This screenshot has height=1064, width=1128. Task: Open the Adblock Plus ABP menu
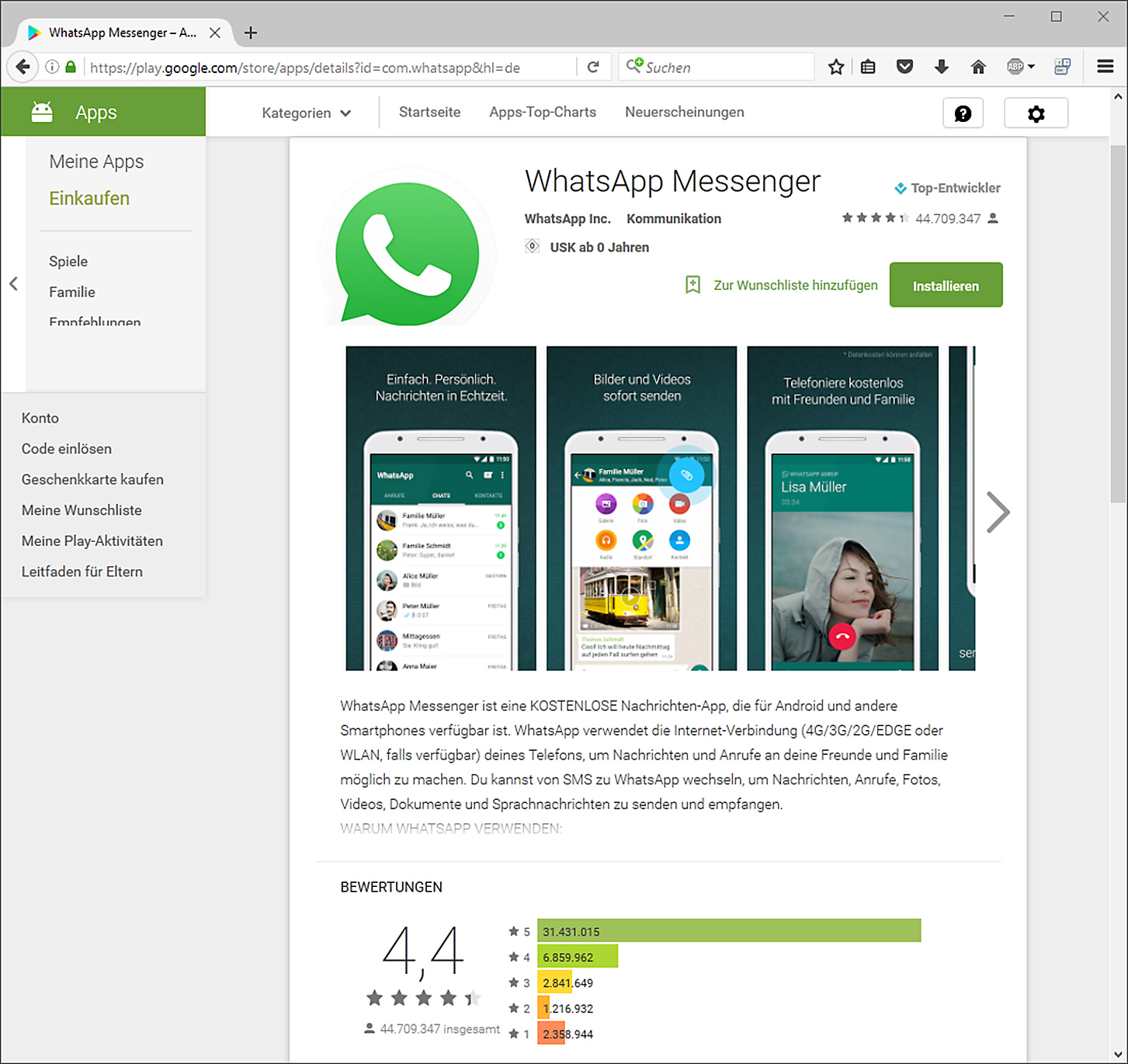coord(1020,67)
